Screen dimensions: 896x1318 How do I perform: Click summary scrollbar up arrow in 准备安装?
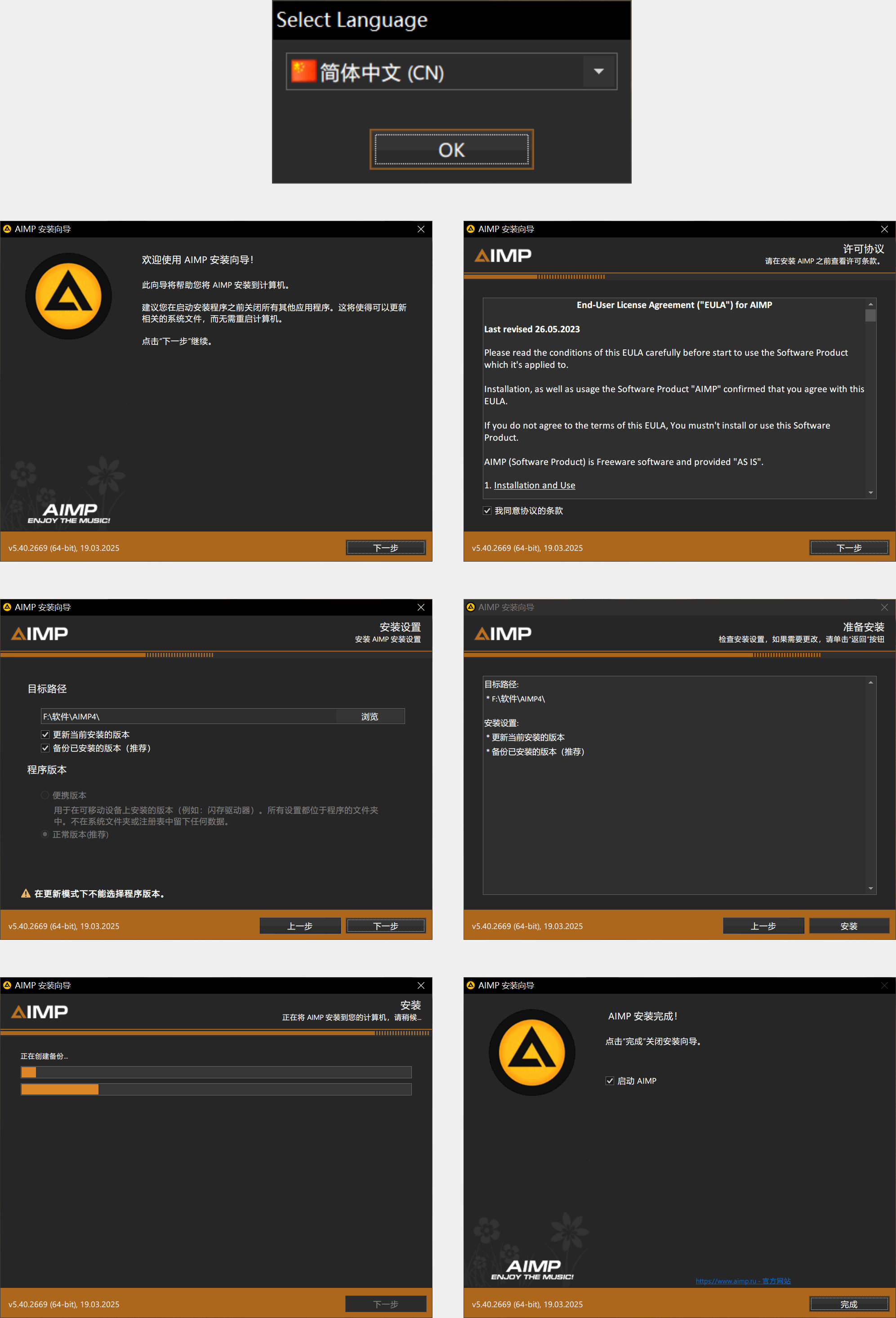[870, 682]
